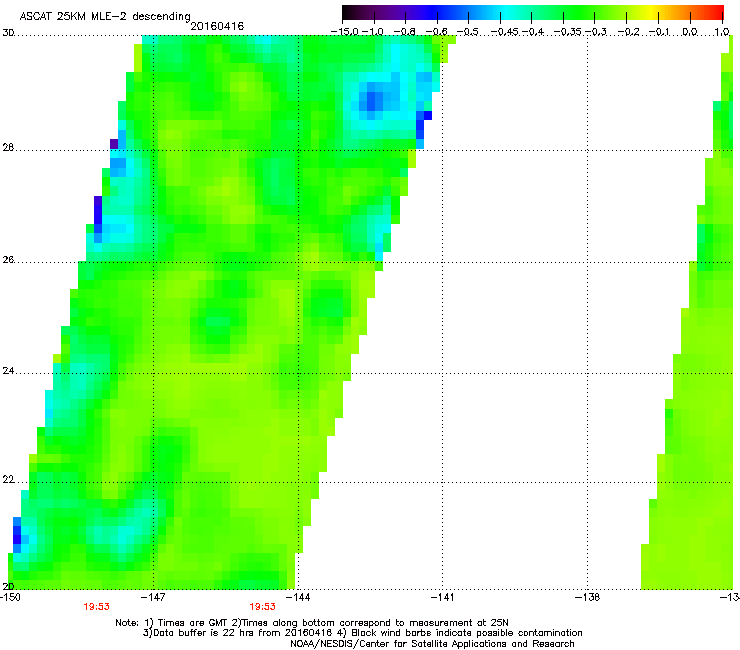740x650 pixels.
Task: Click the red 19:53 time below the -144 label
Action: tap(262, 607)
